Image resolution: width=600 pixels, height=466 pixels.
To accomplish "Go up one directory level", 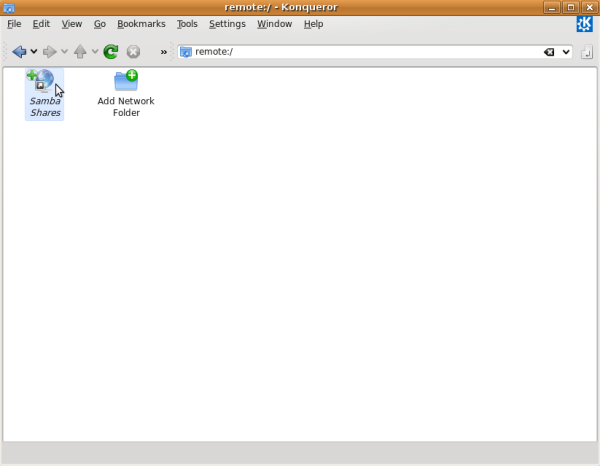I will [79, 52].
